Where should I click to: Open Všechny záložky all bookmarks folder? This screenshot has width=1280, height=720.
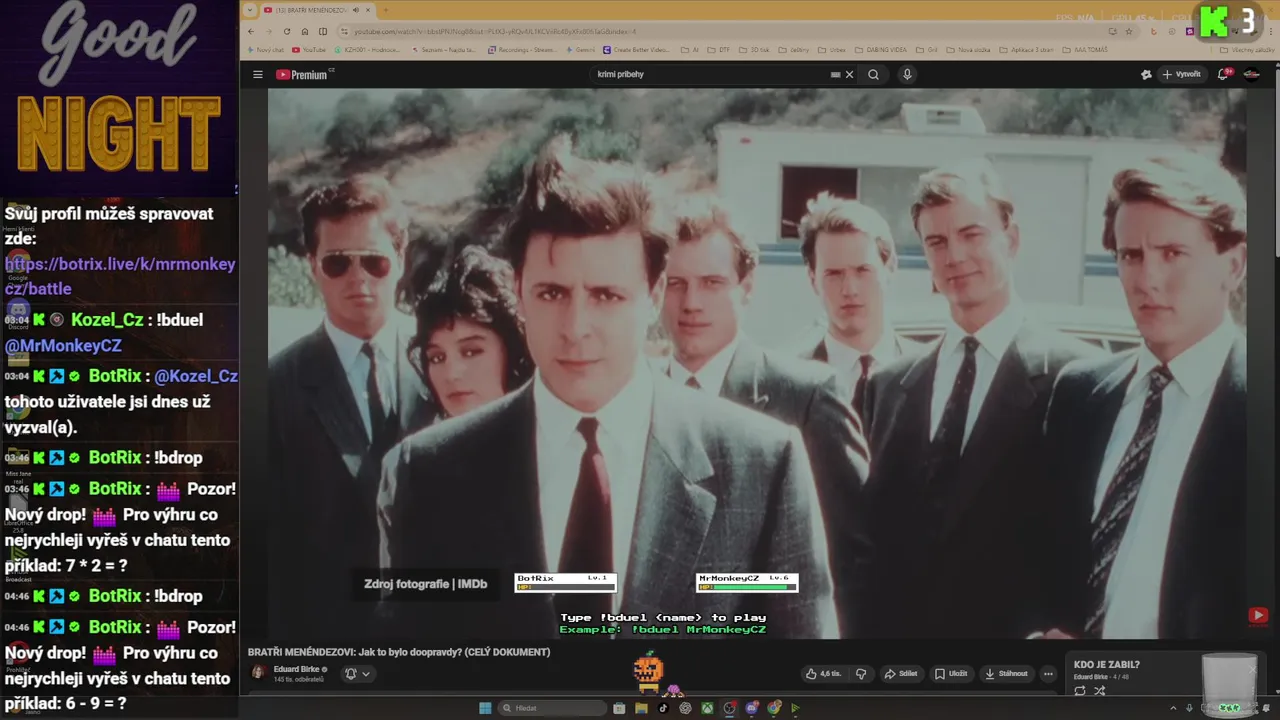pos(1247,49)
